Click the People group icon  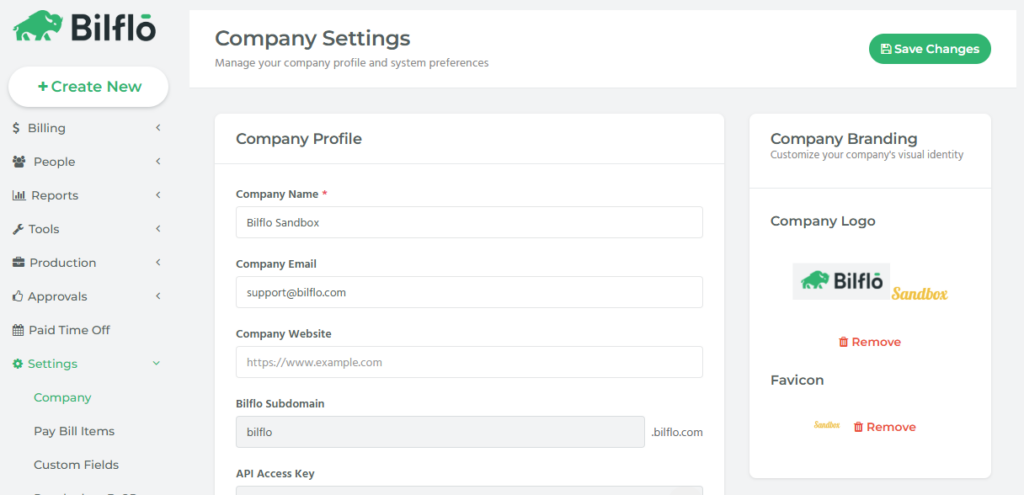(19, 162)
